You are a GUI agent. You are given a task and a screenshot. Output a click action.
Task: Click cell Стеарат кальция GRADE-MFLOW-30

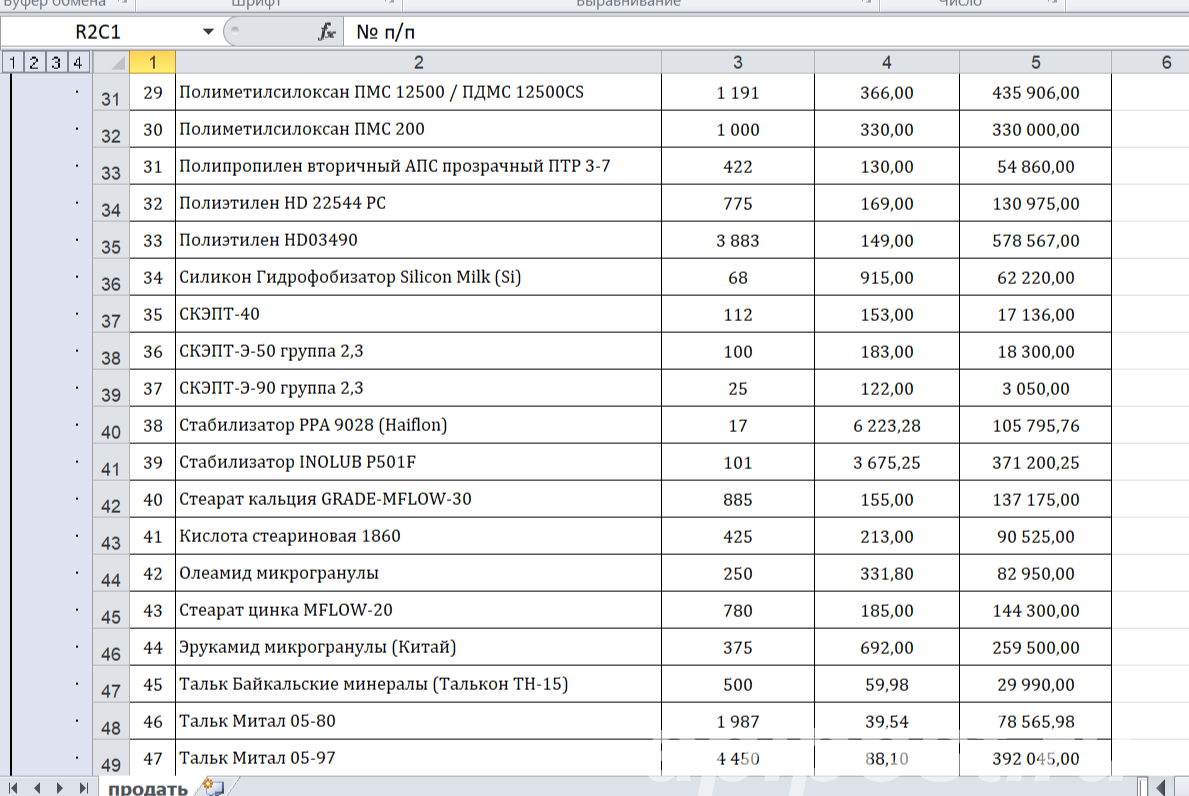tap(419, 499)
